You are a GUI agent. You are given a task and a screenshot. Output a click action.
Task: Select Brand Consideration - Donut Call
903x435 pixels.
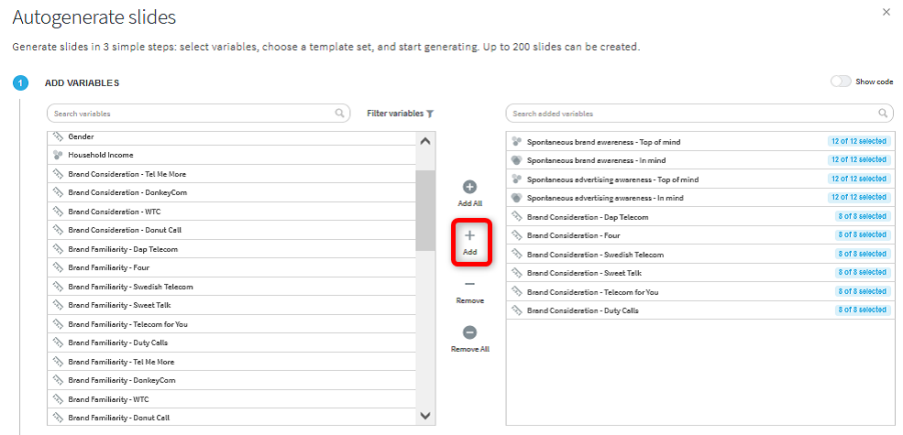point(232,230)
